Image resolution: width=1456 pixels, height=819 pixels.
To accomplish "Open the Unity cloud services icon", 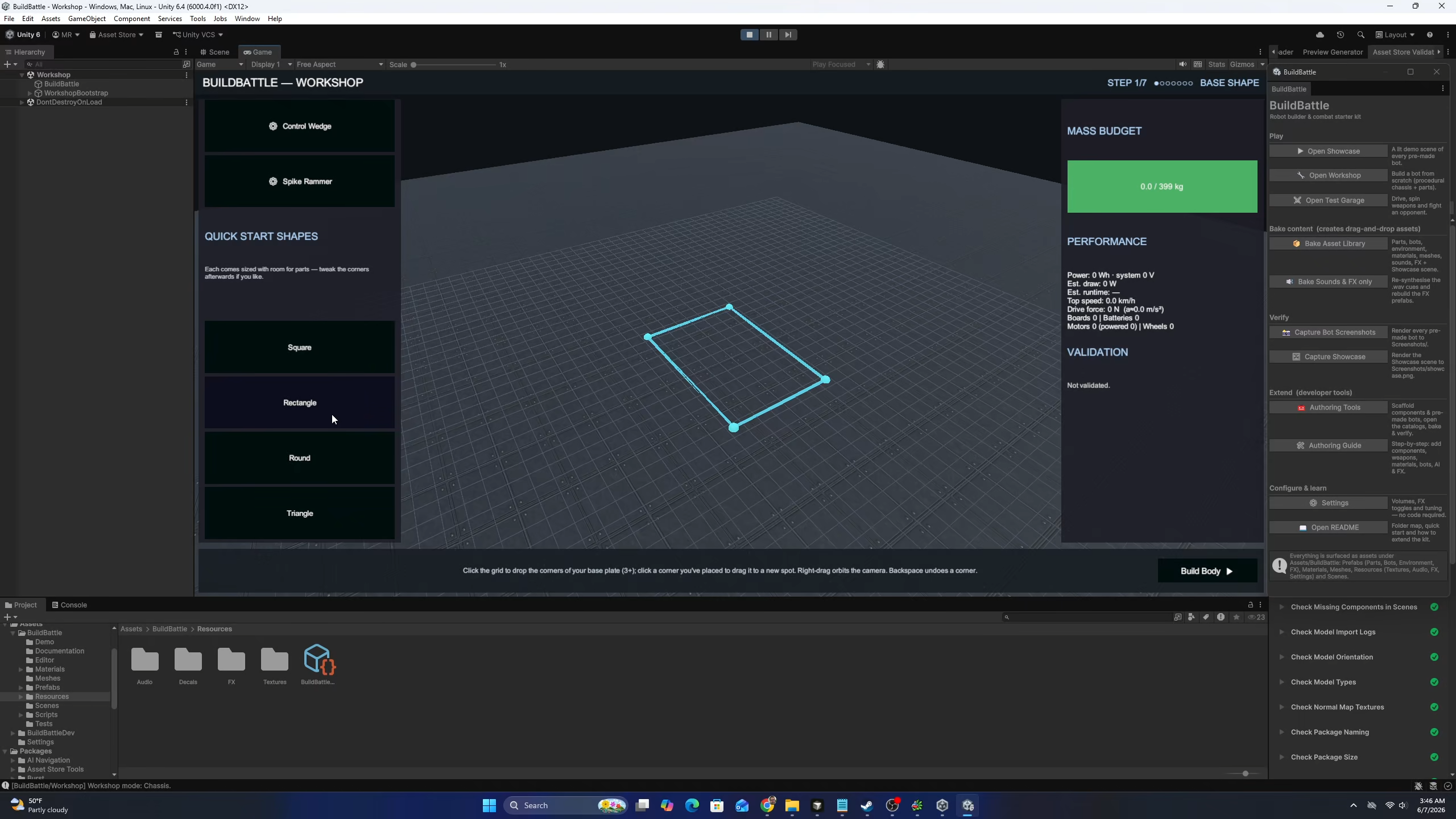I will coord(1320,35).
